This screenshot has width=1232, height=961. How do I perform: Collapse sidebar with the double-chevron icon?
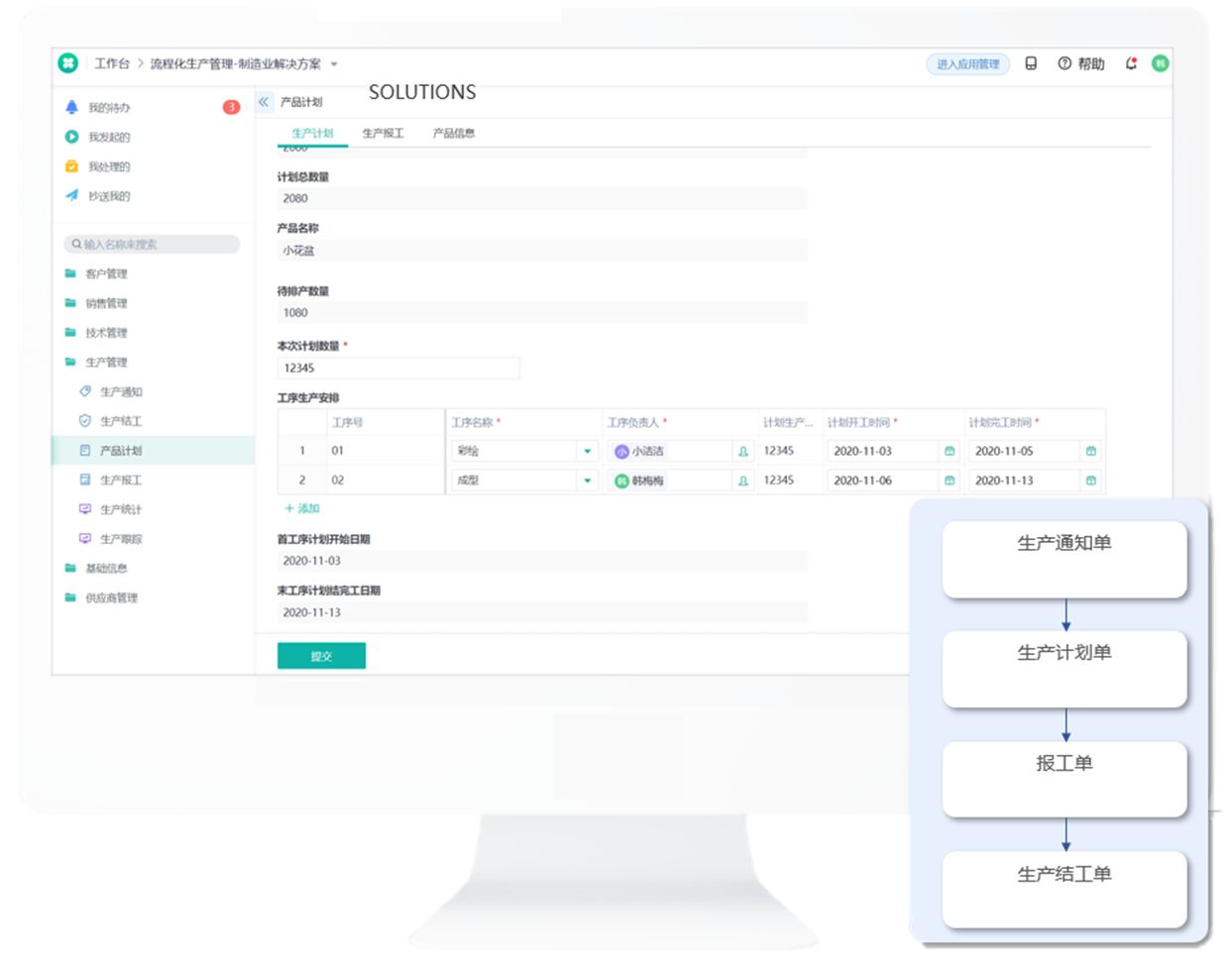point(264,102)
